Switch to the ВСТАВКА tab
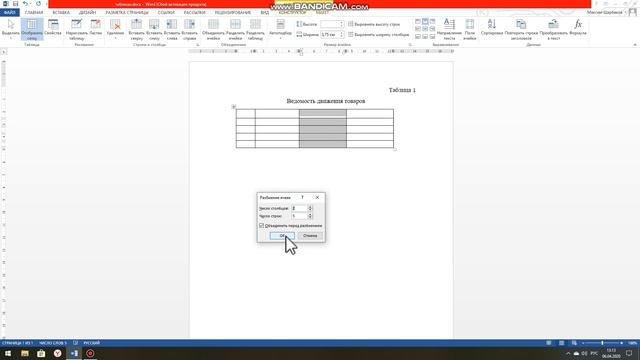 [61, 13]
